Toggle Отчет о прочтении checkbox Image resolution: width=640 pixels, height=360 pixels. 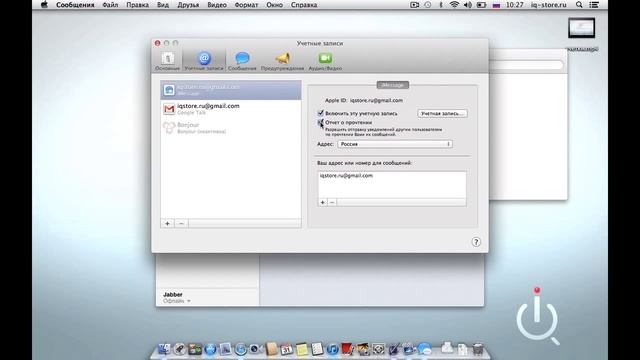click(320, 122)
